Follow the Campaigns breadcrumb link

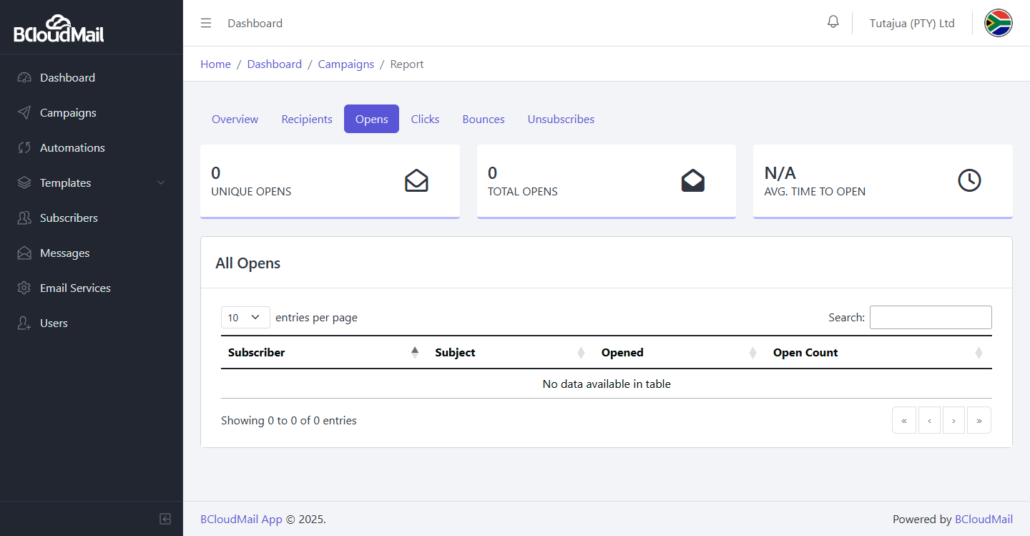[346, 64]
